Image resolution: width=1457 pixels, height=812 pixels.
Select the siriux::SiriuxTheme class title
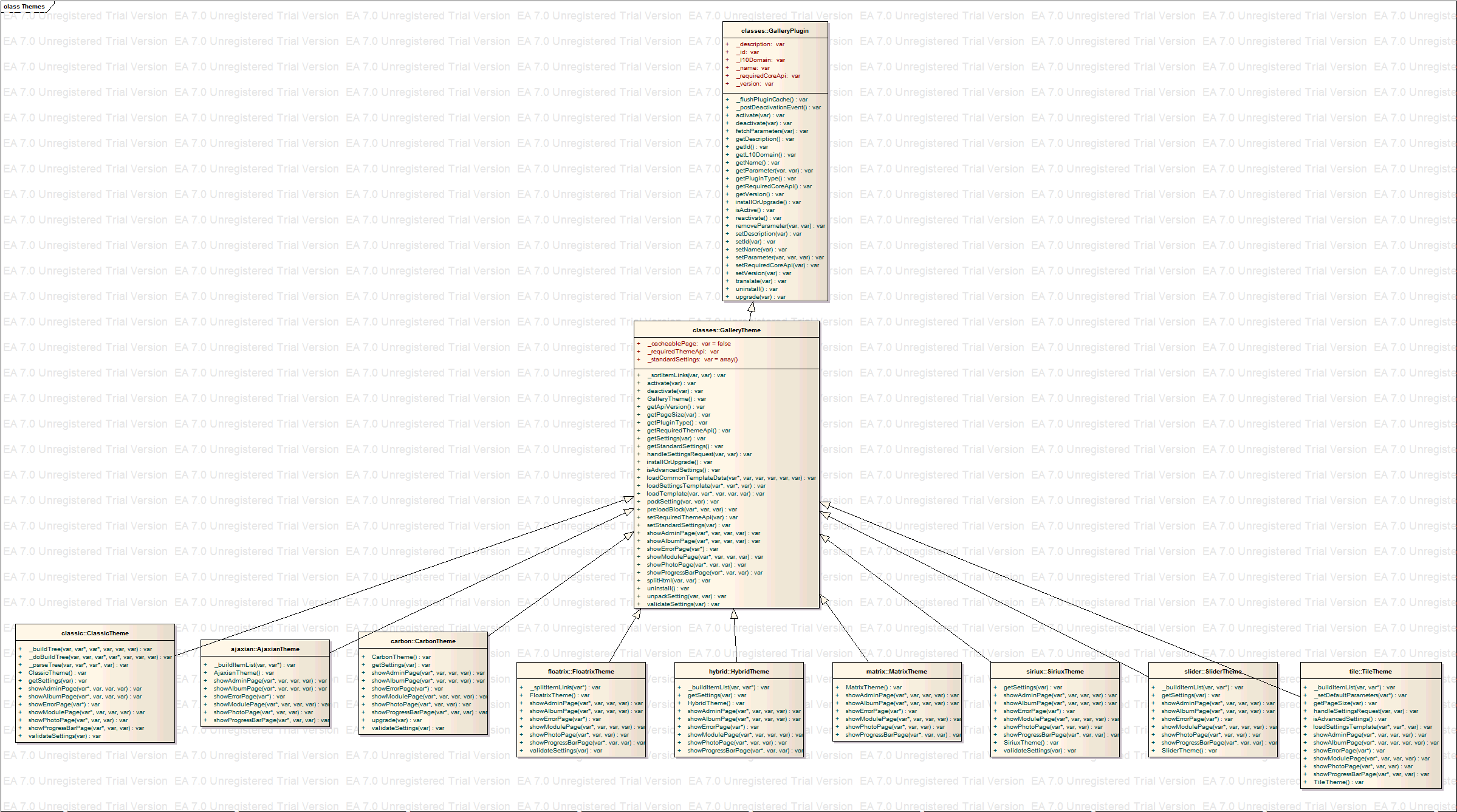[1055, 672]
